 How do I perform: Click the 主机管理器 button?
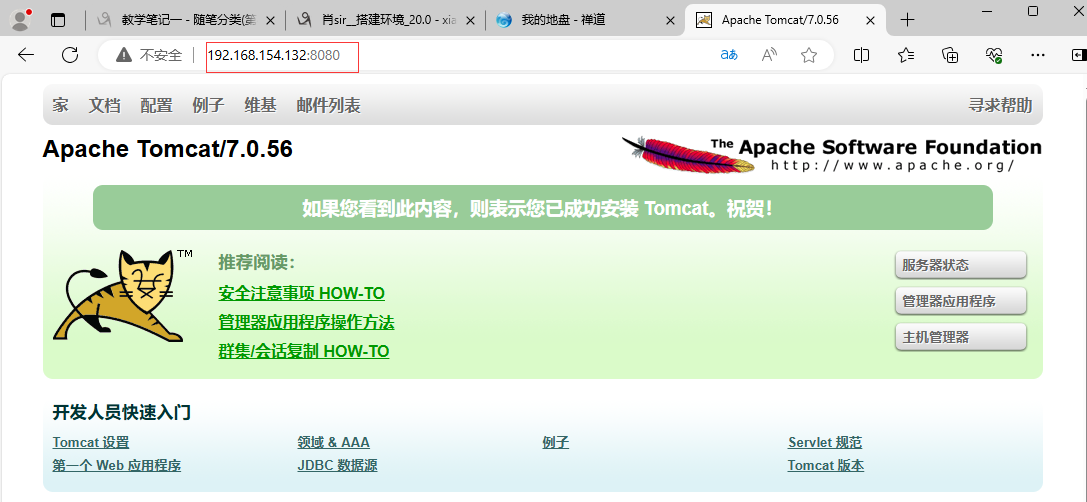click(960, 337)
